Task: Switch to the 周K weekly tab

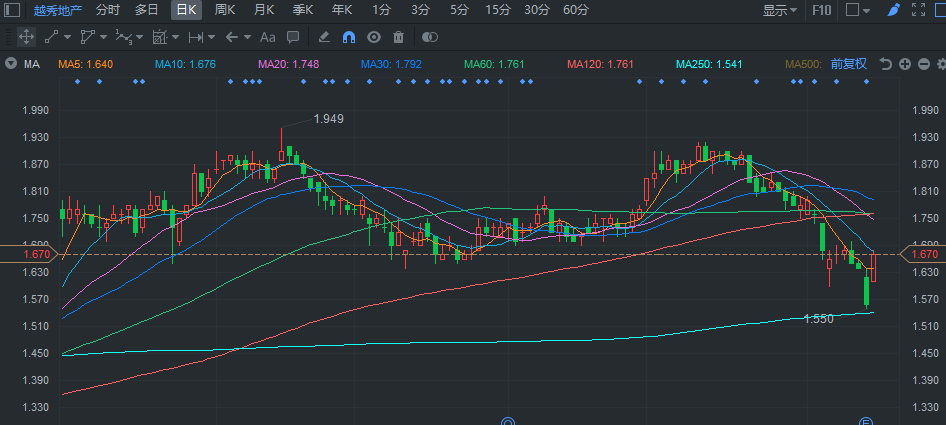Action: 225,10
